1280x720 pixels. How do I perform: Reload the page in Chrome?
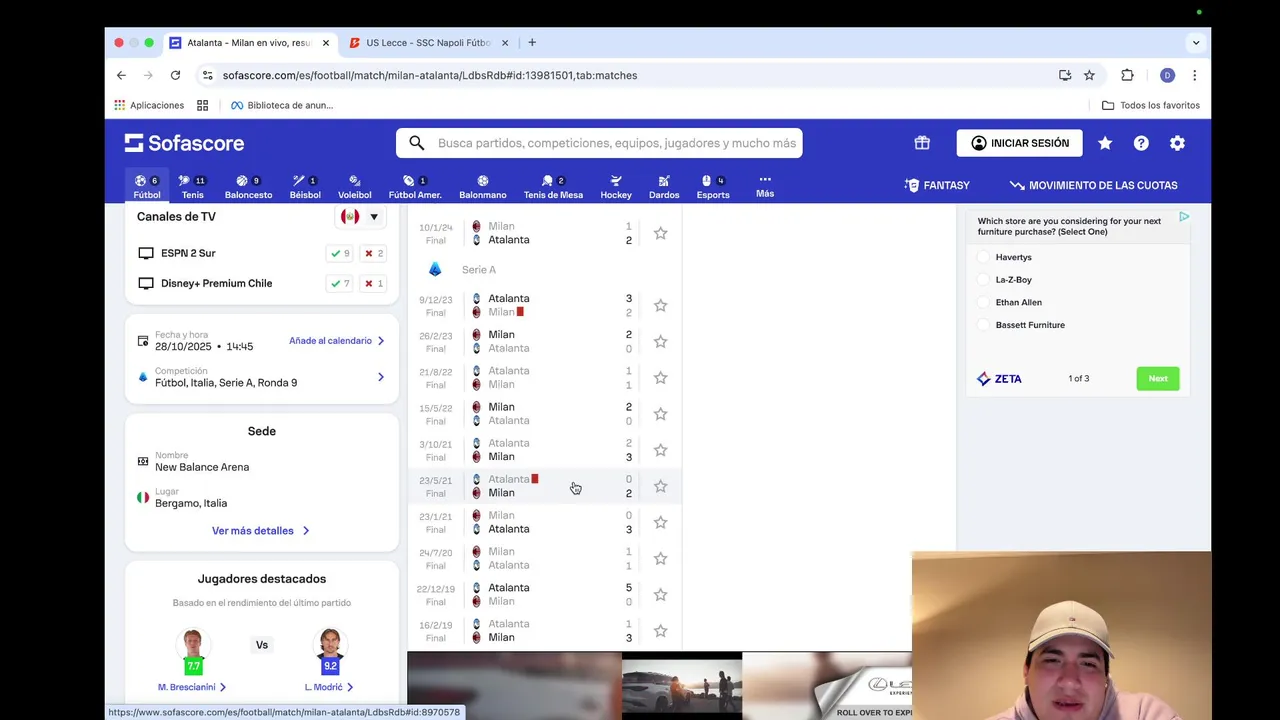[175, 75]
